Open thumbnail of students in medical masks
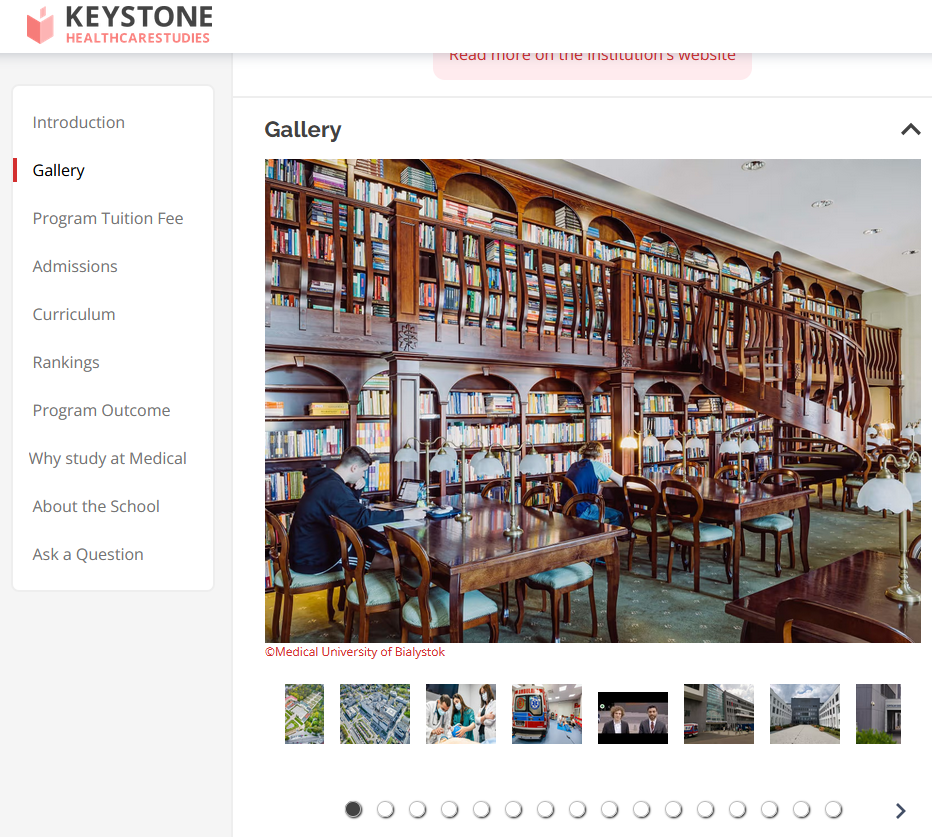The height and width of the screenshot is (837, 932). tap(460, 714)
